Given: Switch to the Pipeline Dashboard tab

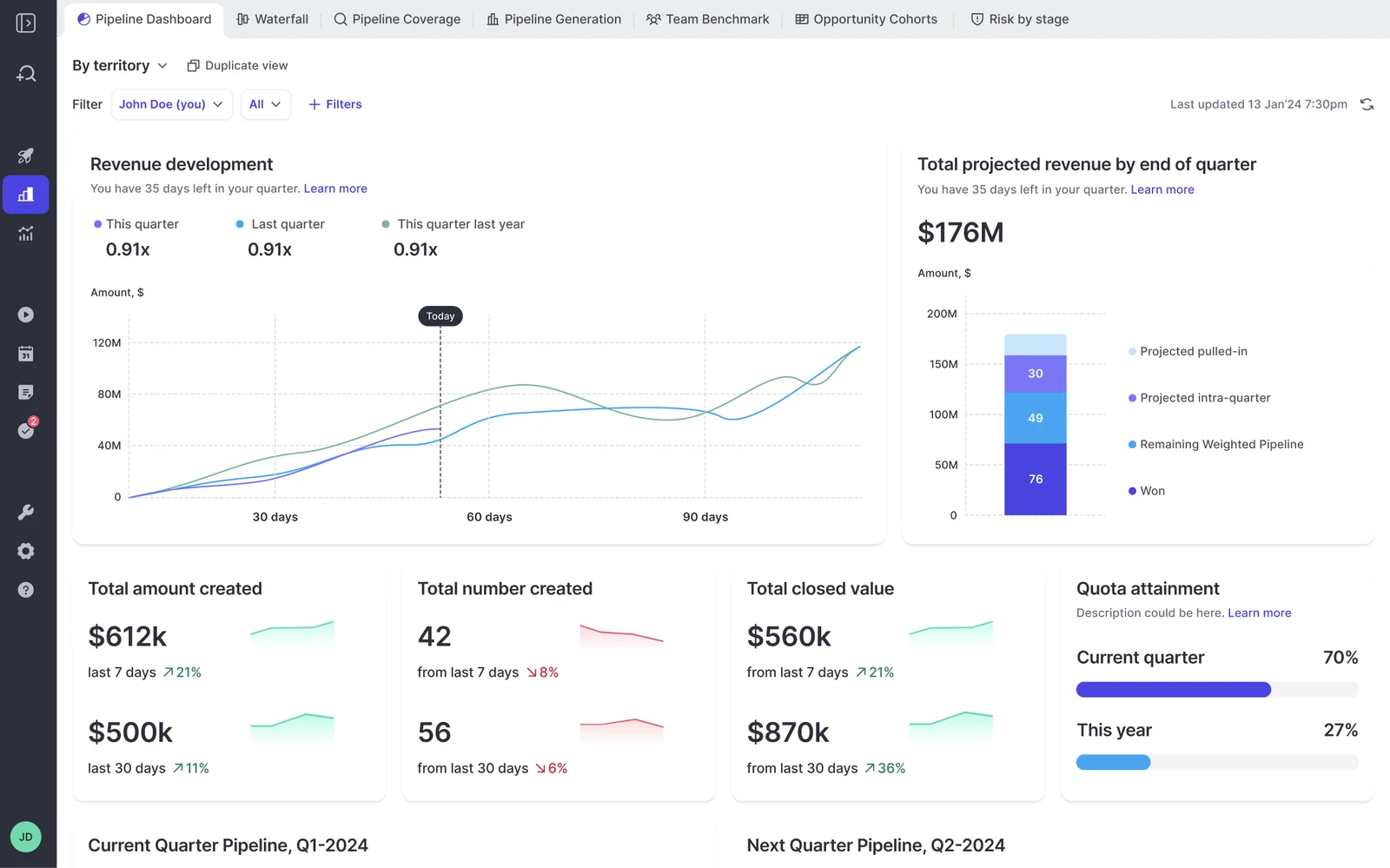Looking at the screenshot, I should [144, 19].
